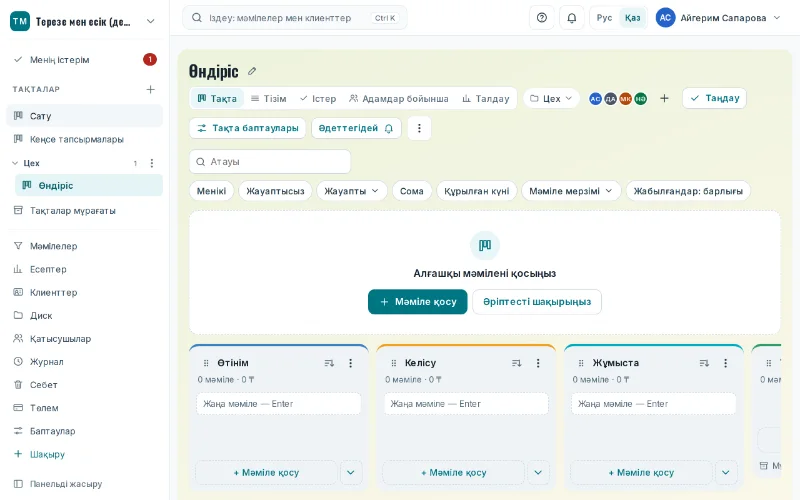Image resolution: width=800 pixels, height=500 pixels.
Task: Switch to the Тақта view tab
Action: 217,98
